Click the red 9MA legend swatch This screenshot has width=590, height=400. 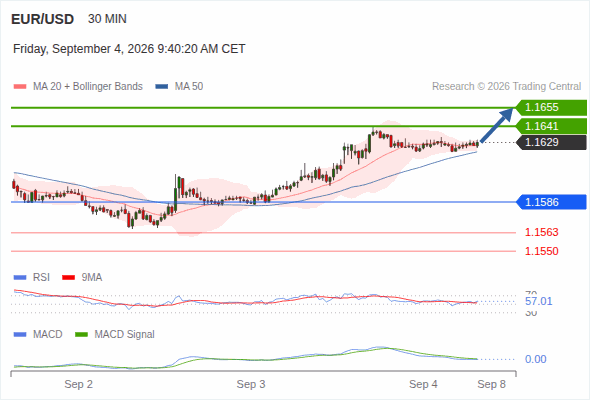[68, 278]
